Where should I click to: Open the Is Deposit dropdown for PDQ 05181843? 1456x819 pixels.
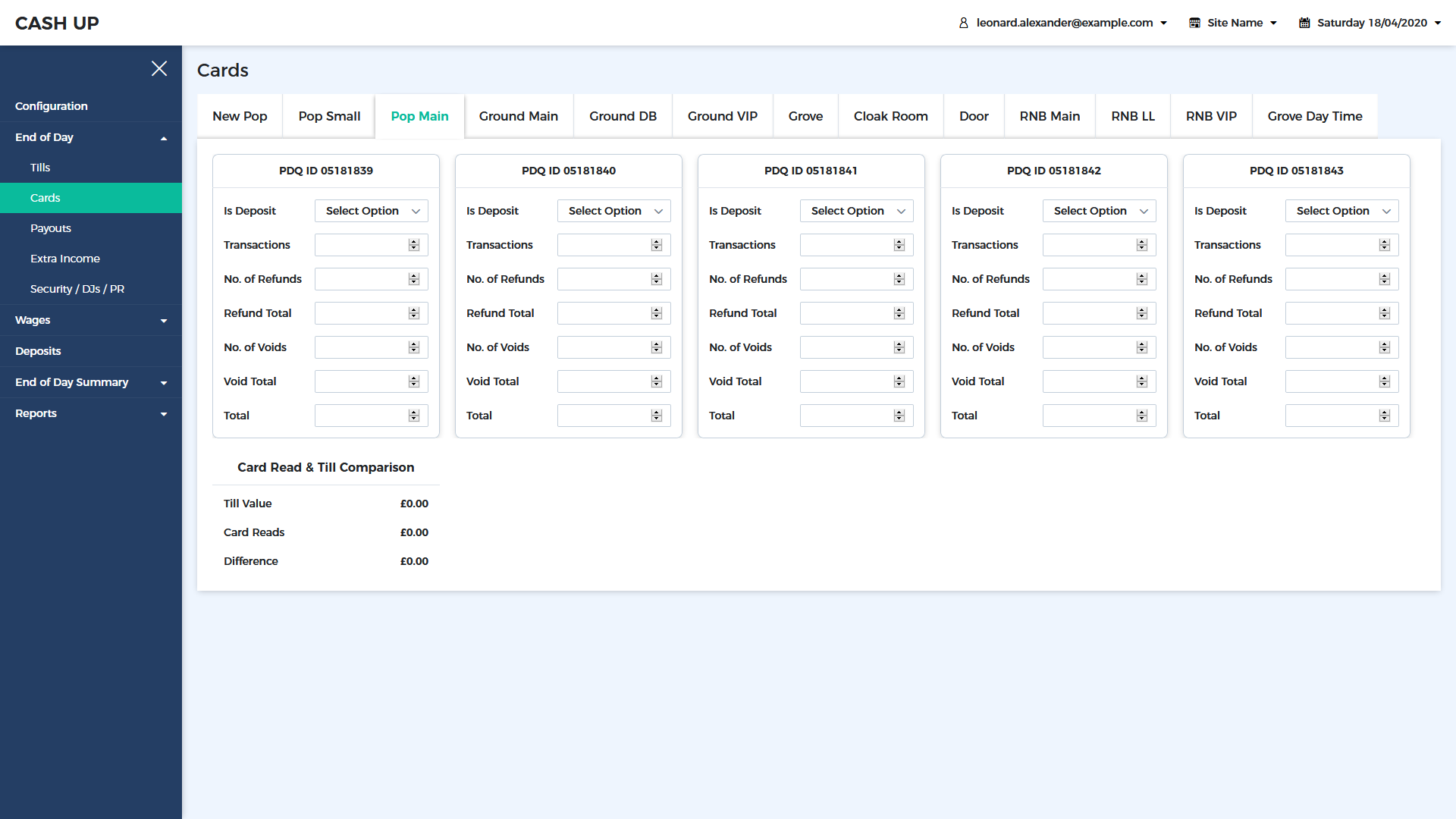1342,211
